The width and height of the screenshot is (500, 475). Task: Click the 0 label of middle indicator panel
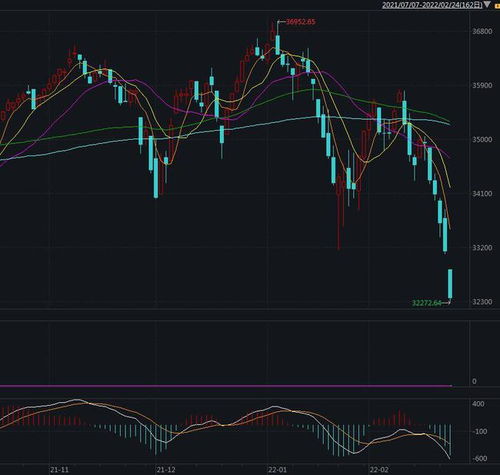point(474,381)
